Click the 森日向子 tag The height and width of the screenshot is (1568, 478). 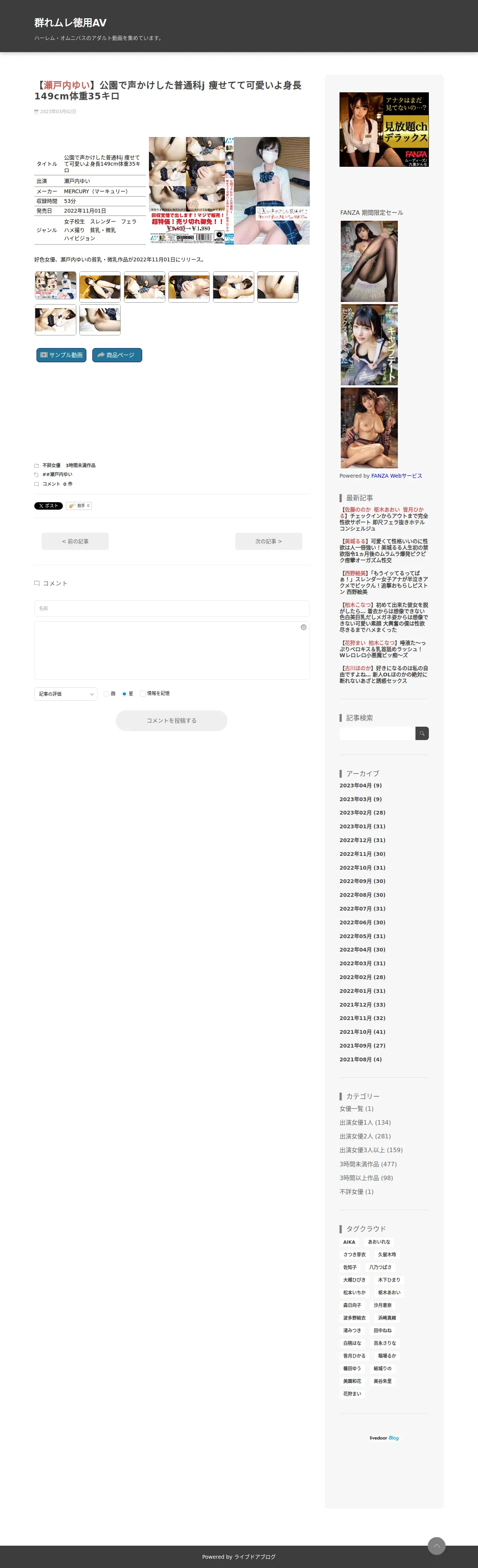352,1306
